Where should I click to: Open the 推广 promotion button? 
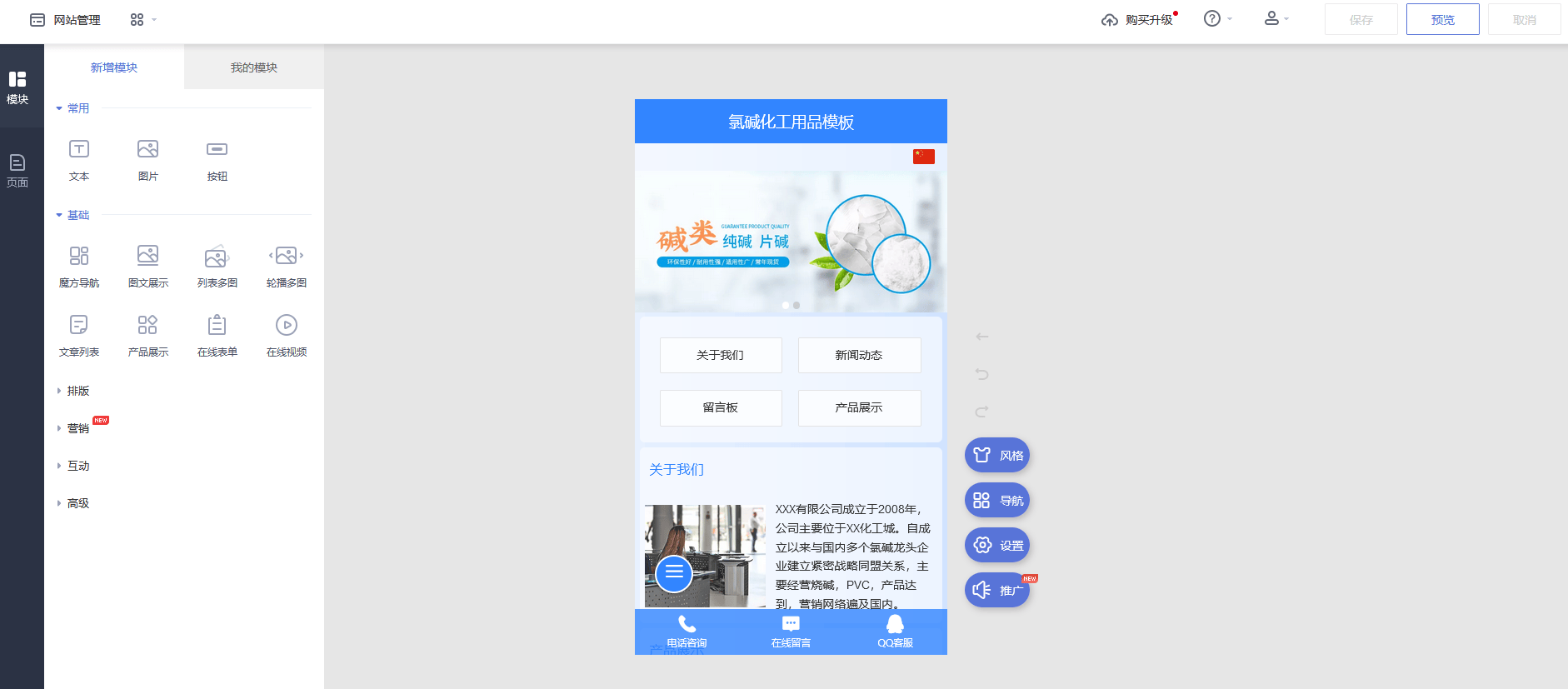997,590
